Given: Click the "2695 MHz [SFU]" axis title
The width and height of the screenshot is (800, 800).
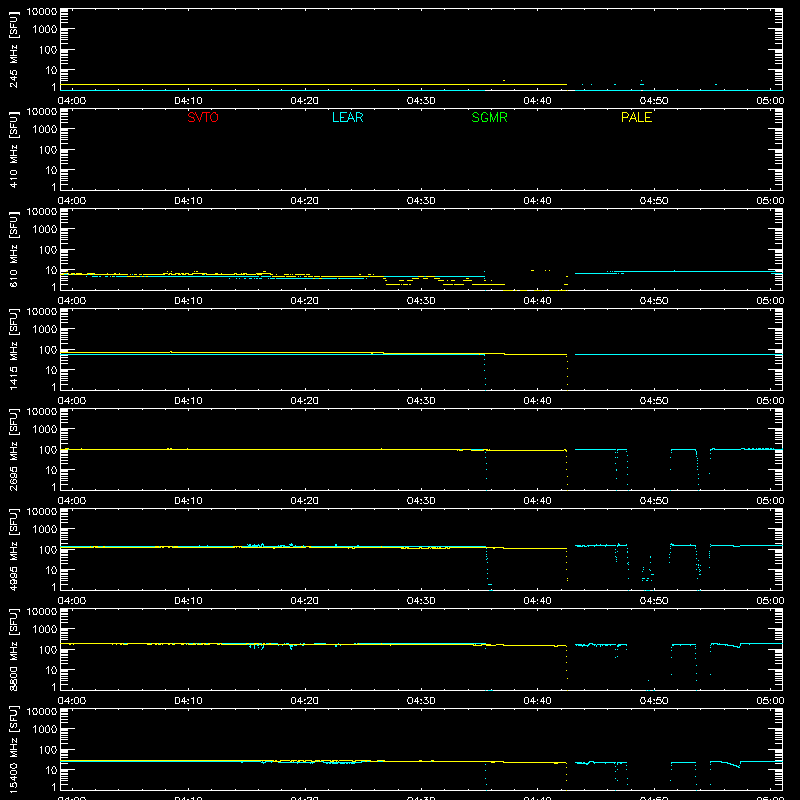Looking at the screenshot, I should [x=13, y=450].
